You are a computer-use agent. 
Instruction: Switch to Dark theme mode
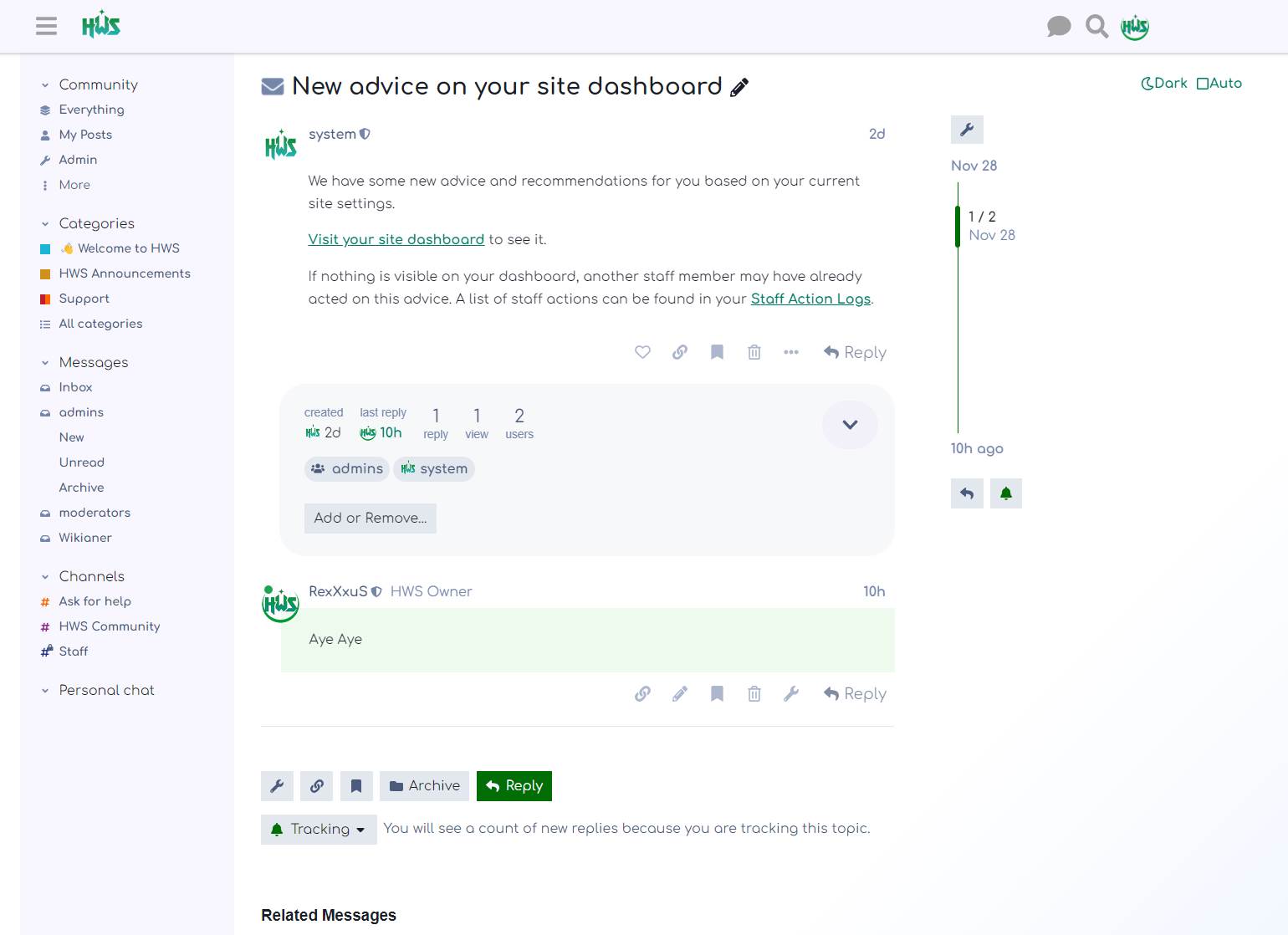(x=1164, y=84)
